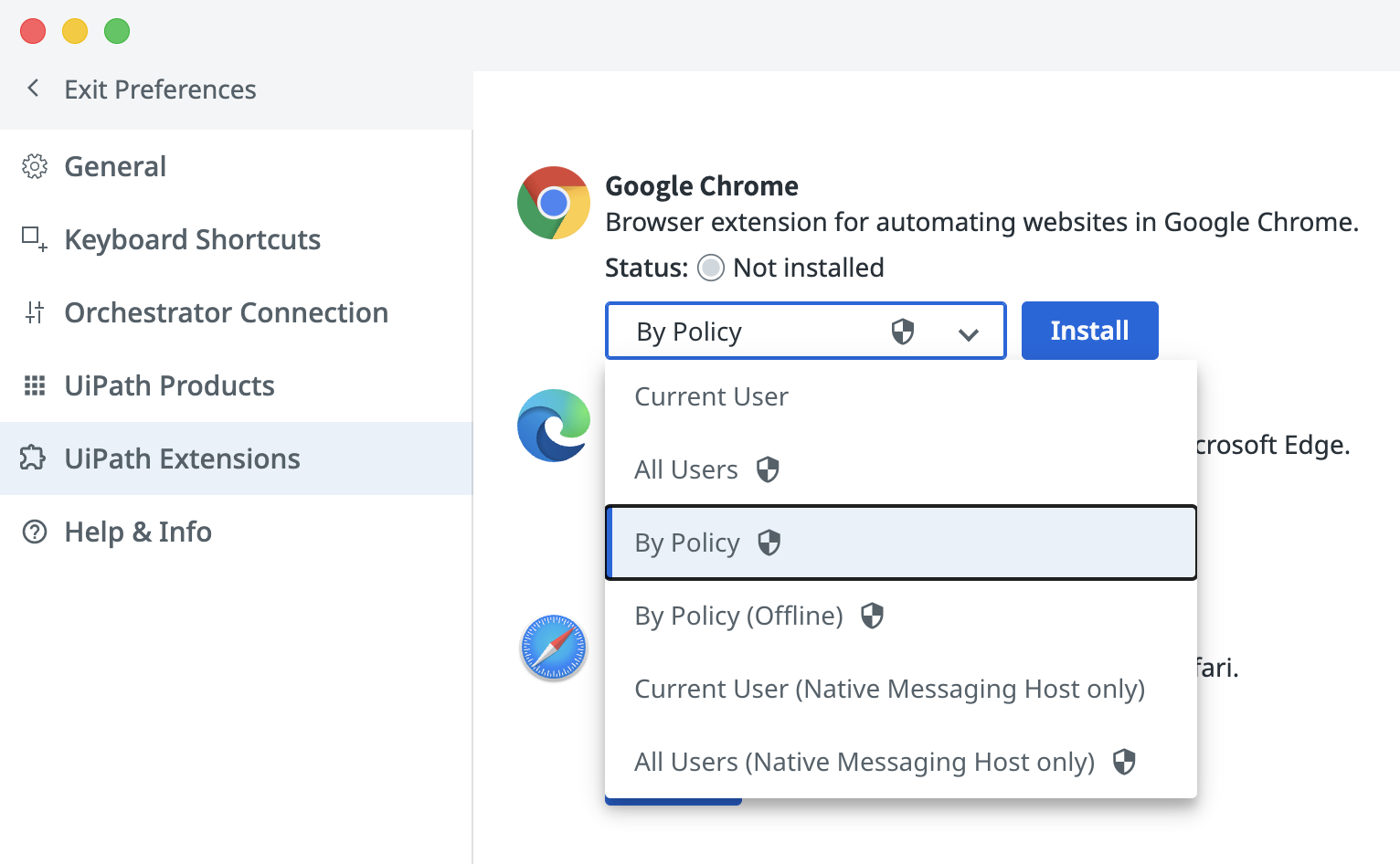Click the Microsoft Edge logo

[x=554, y=426]
